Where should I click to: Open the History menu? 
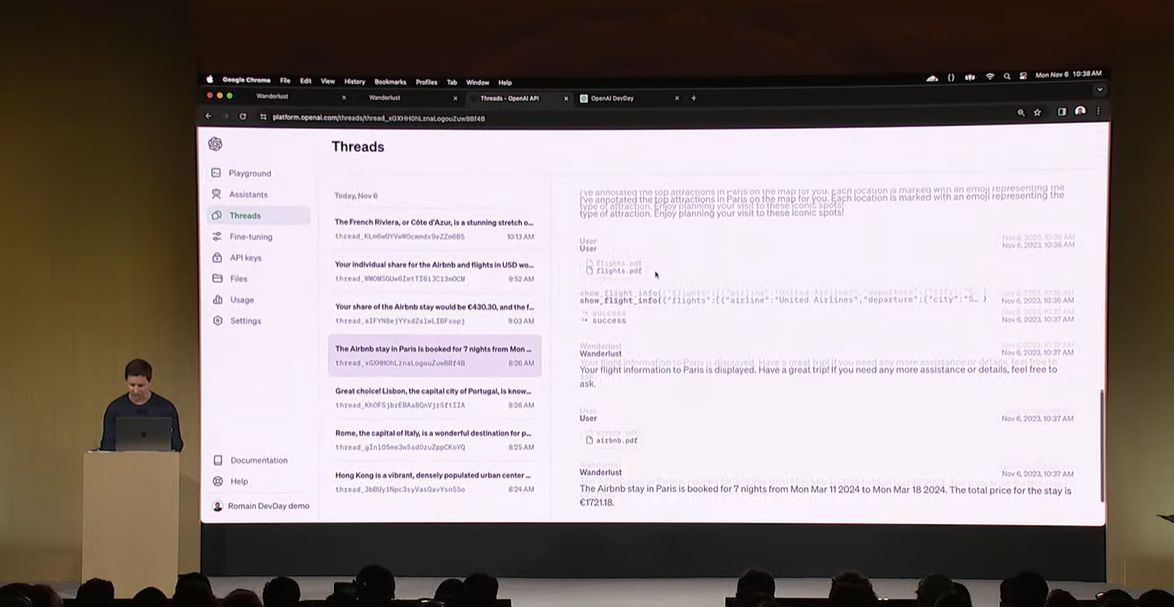[x=354, y=82]
